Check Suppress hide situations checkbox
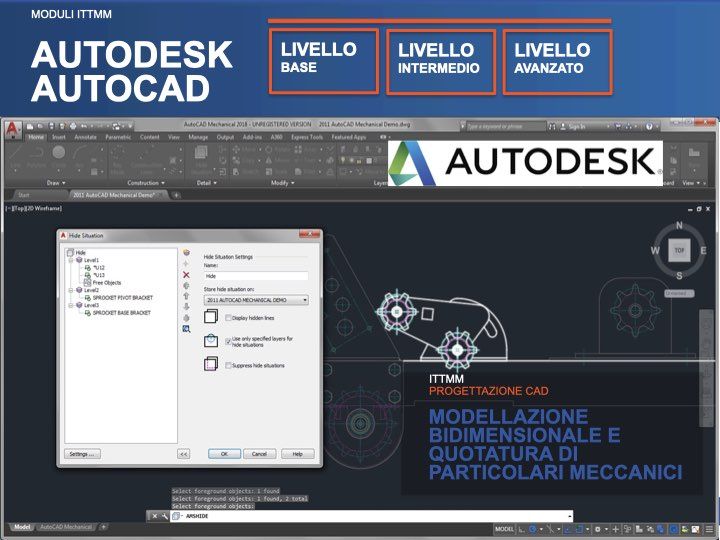 click(228, 366)
